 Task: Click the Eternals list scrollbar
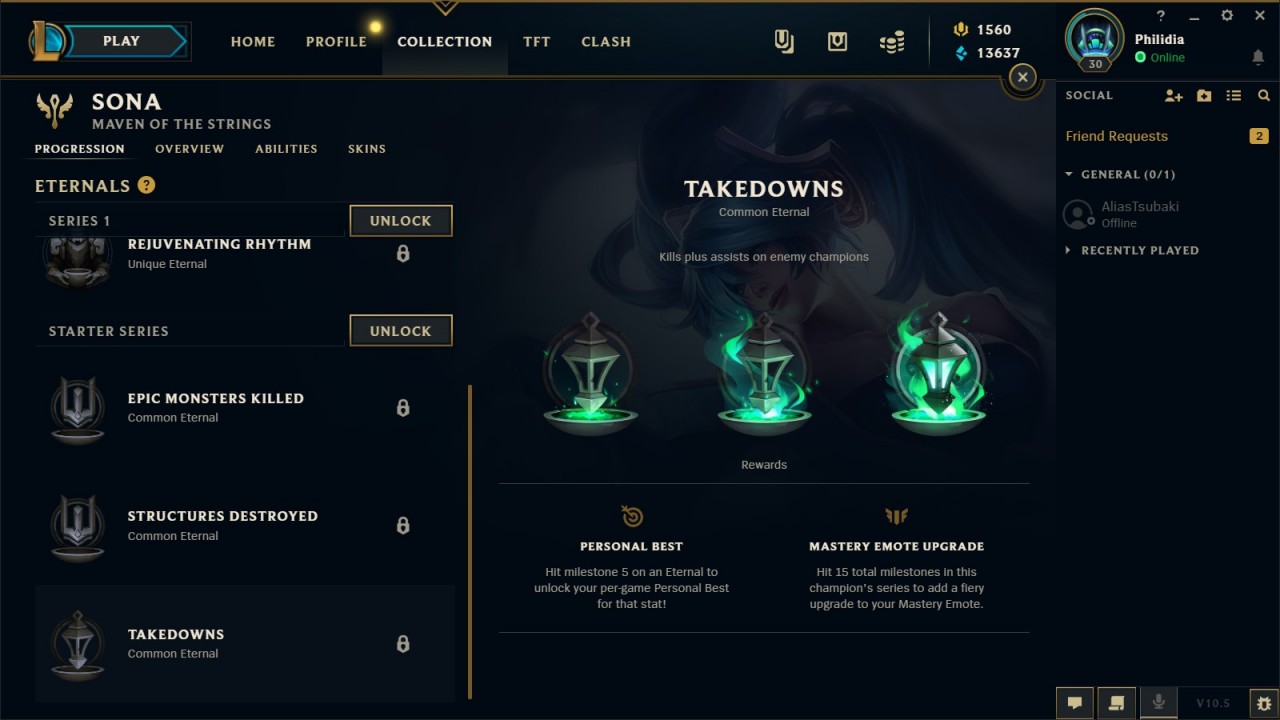470,543
